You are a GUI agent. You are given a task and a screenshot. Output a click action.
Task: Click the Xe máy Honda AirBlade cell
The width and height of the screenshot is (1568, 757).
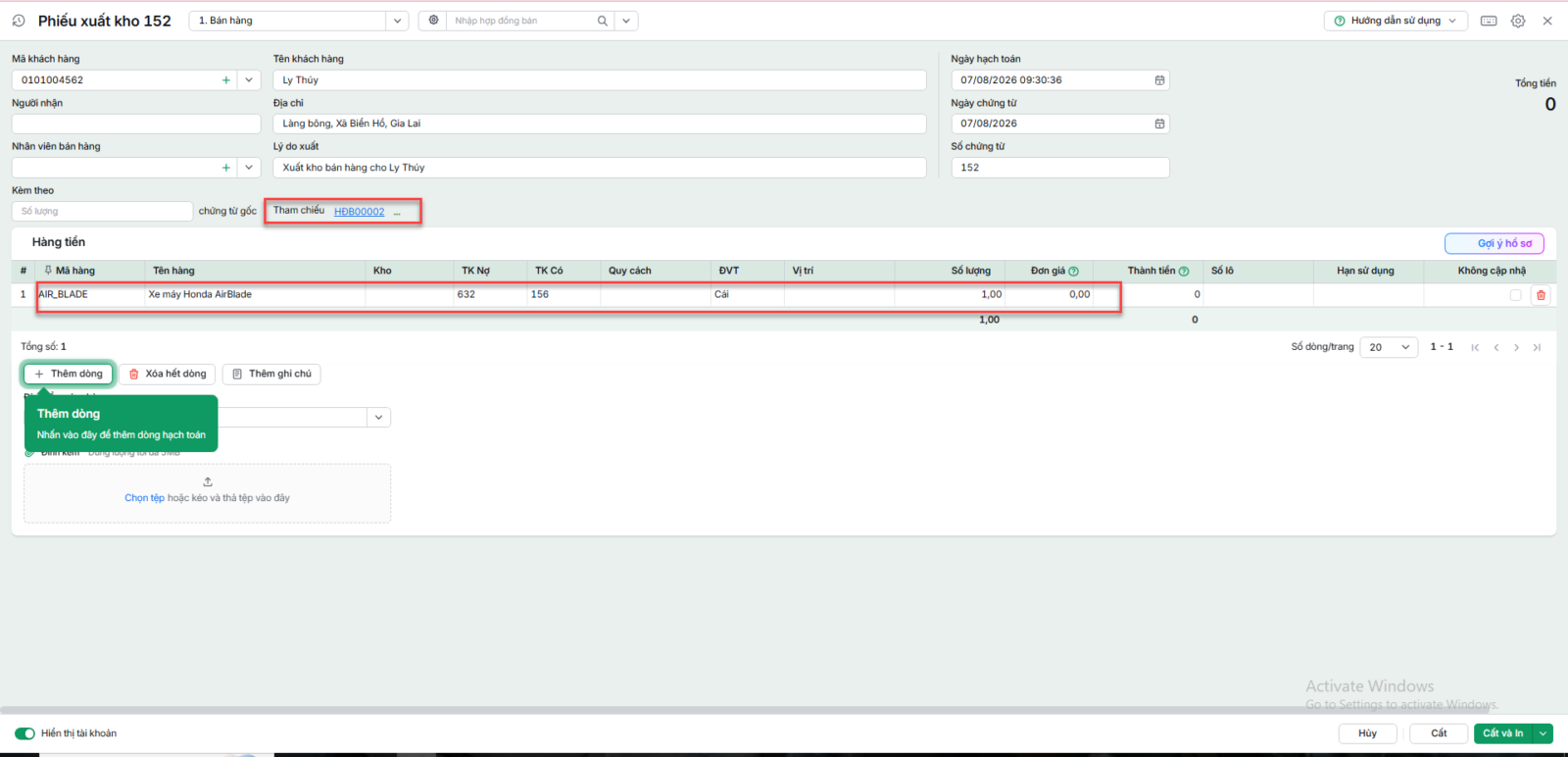[255, 294]
